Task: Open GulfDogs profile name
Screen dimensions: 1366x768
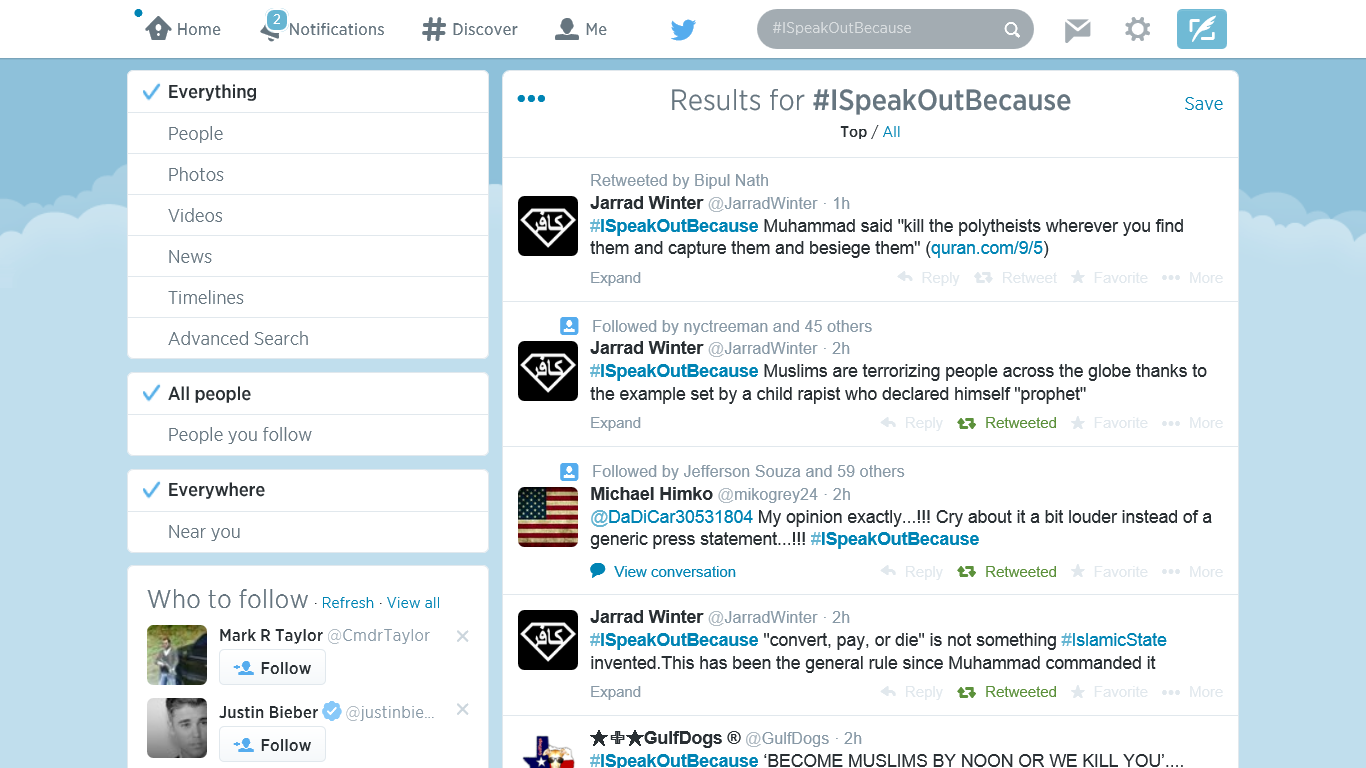Action: coord(665,738)
